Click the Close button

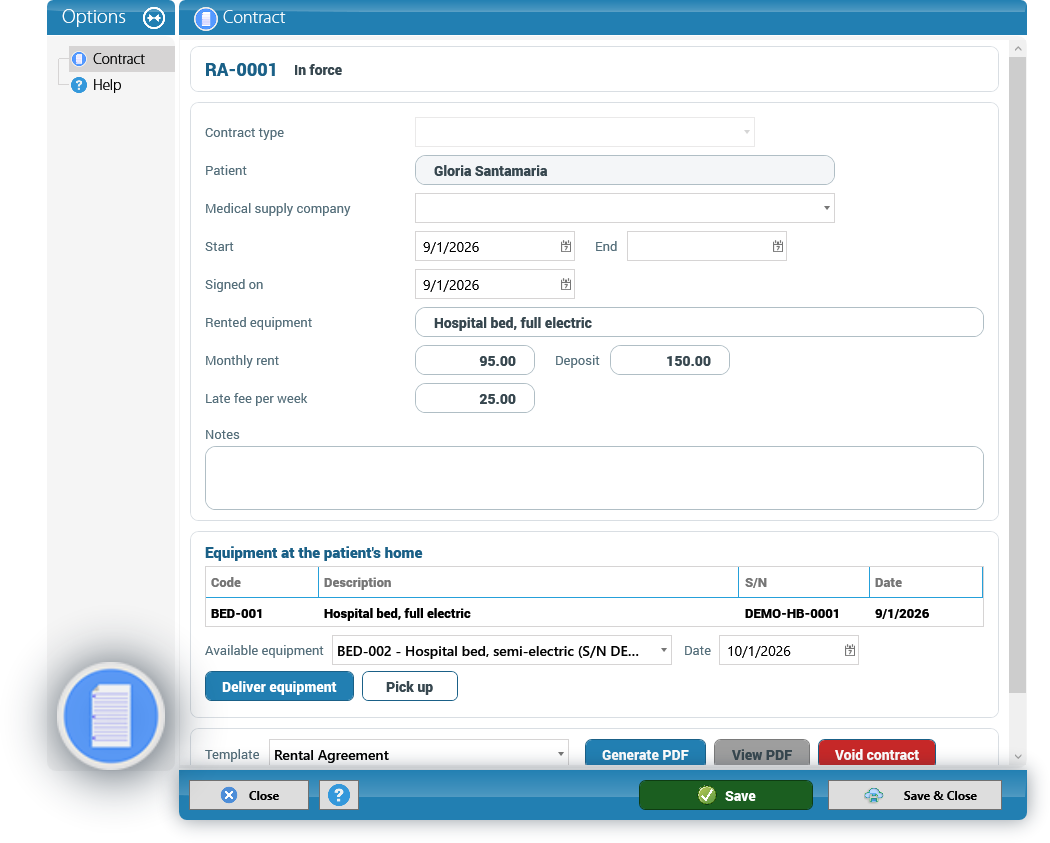point(249,795)
